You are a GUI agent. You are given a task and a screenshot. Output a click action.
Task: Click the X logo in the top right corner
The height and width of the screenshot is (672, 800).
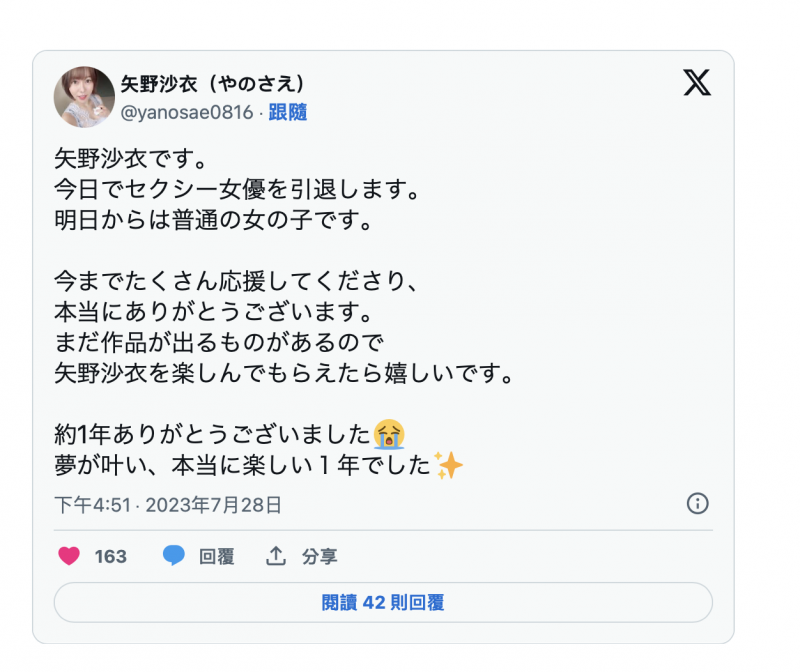(x=698, y=84)
